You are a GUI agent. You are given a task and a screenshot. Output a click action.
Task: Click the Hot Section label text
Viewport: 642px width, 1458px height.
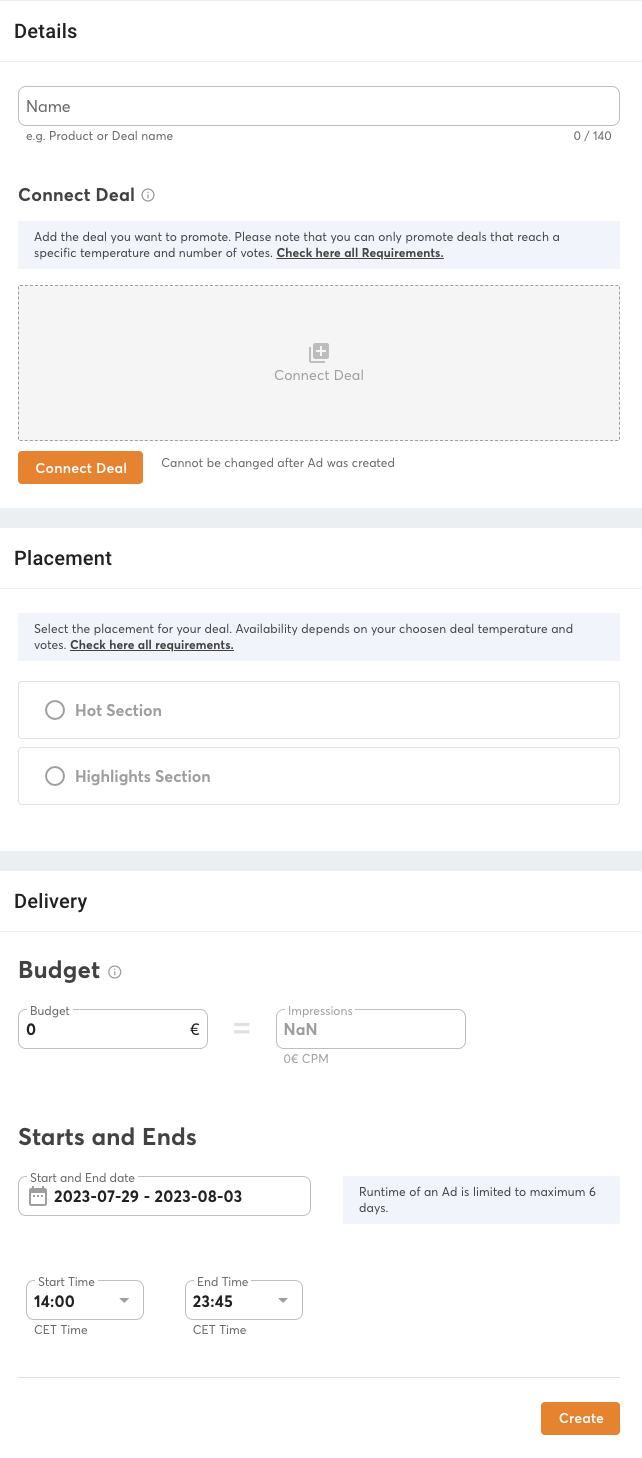(x=118, y=710)
